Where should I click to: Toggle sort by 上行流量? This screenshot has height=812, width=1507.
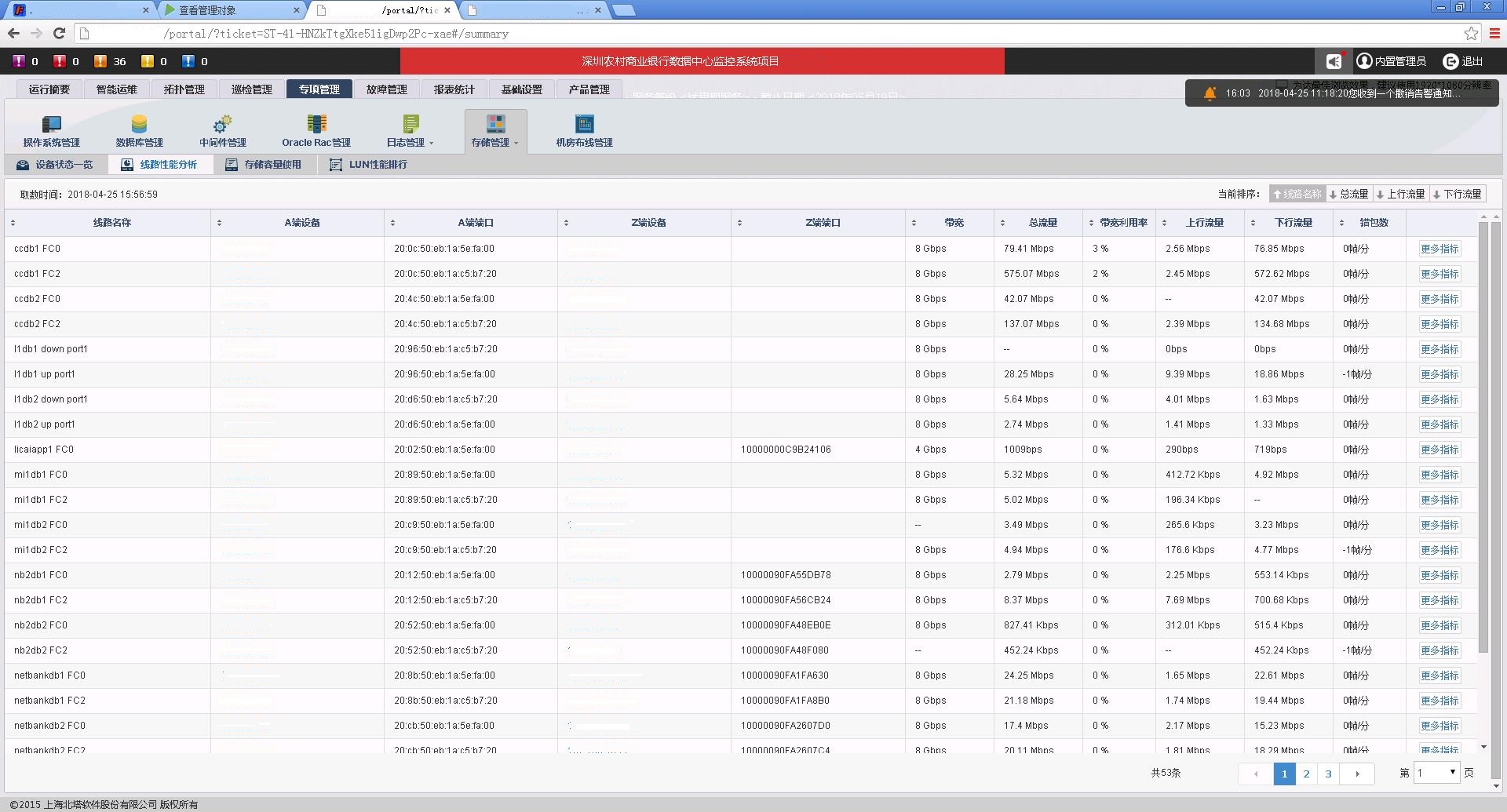point(1399,194)
